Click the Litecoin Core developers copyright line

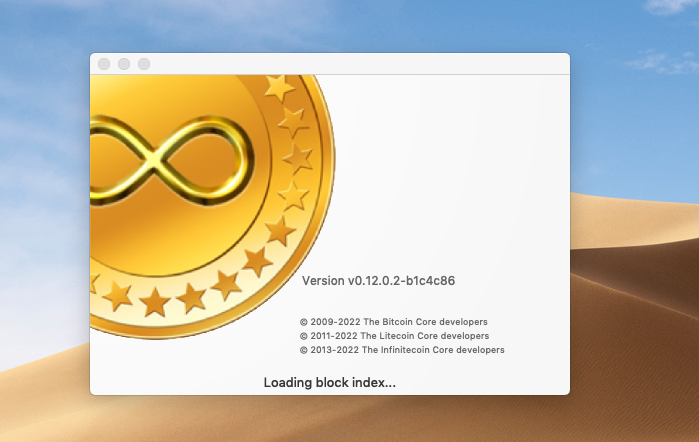coord(394,335)
